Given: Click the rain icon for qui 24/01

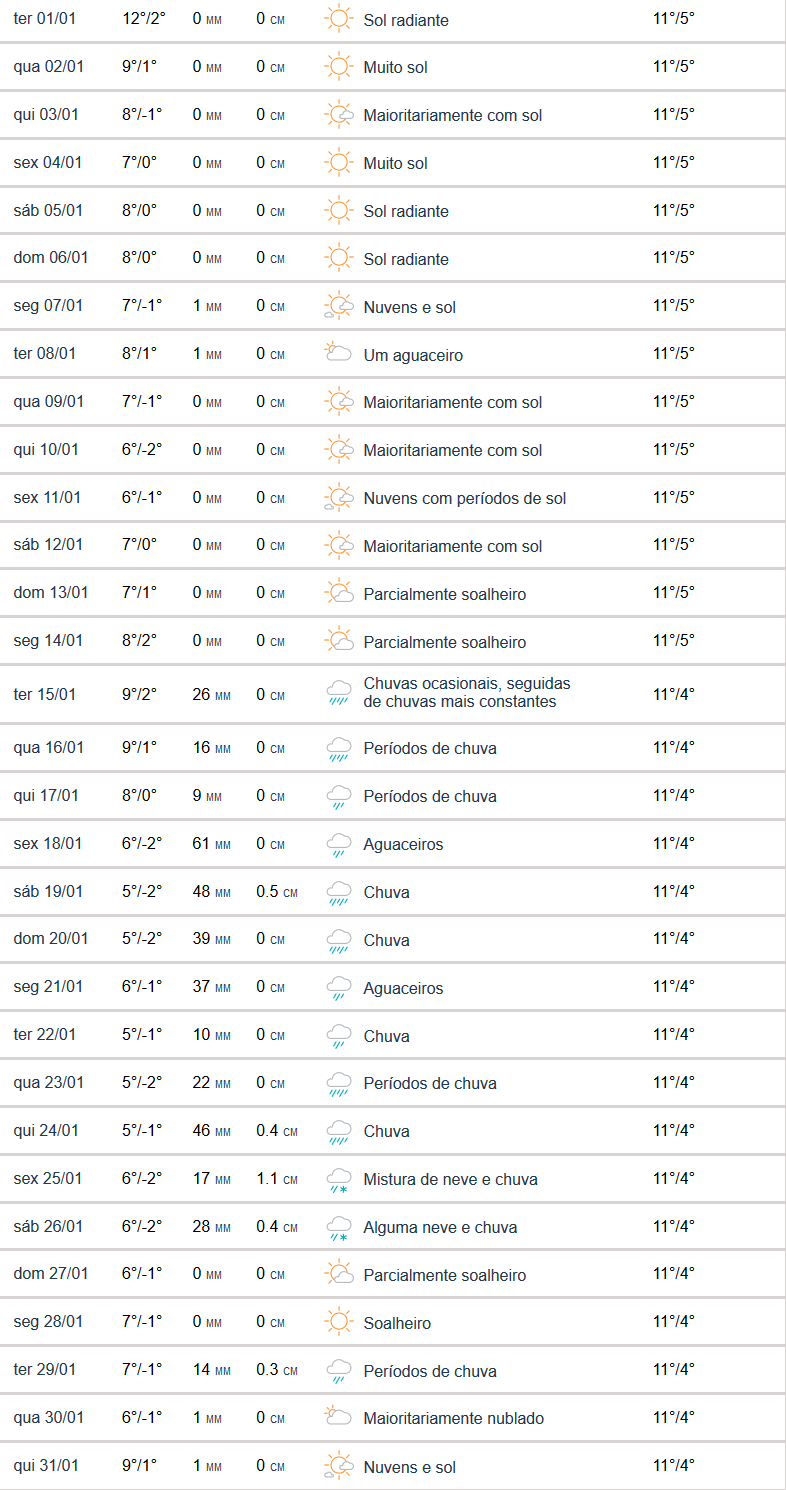Looking at the screenshot, I should [339, 1131].
